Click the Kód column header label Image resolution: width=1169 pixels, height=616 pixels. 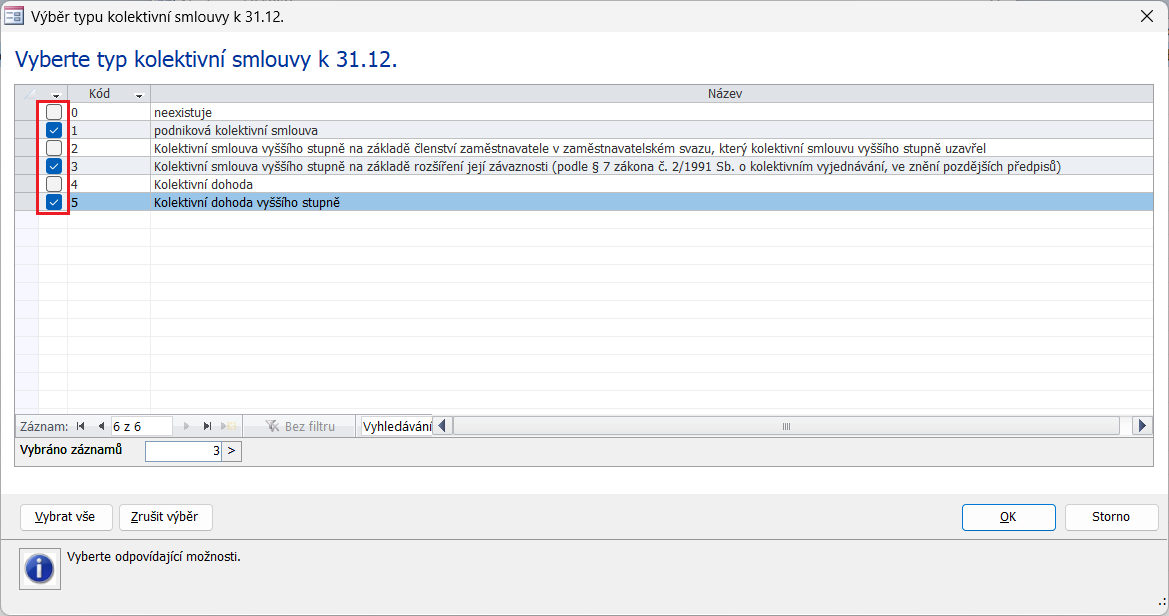(x=100, y=94)
